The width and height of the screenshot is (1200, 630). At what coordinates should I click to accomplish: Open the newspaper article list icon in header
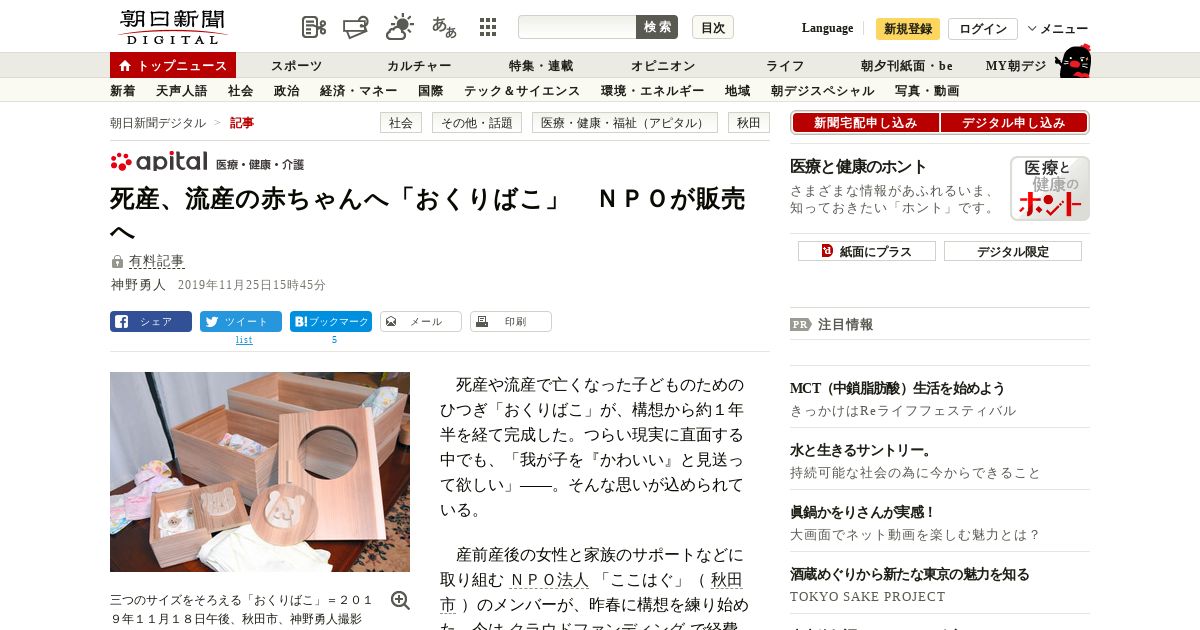(314, 27)
